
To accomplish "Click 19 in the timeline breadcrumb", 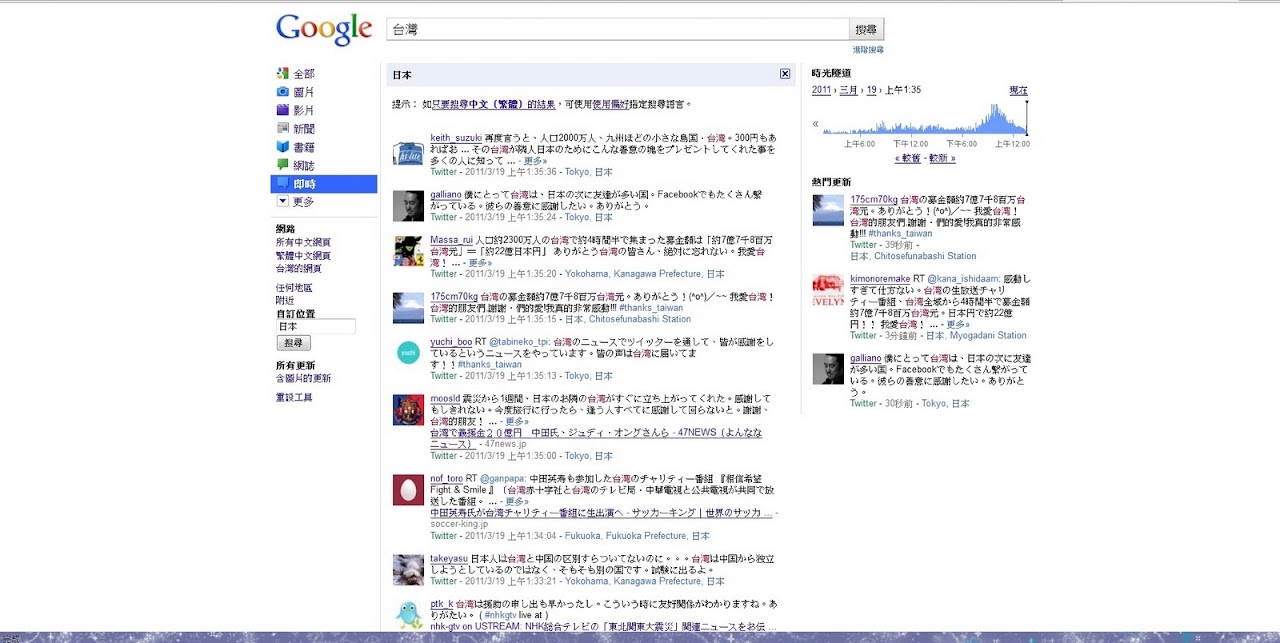I will [x=871, y=90].
